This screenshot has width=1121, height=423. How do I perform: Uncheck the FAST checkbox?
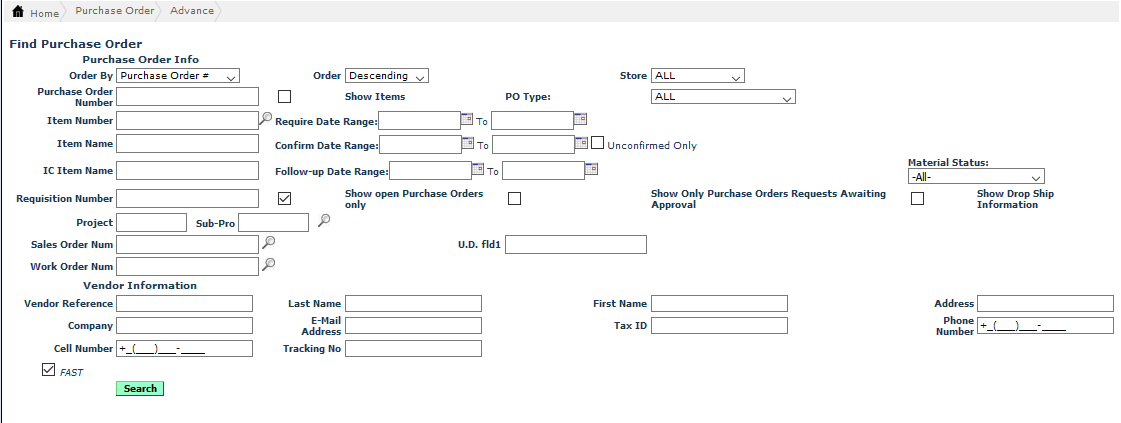click(48, 370)
